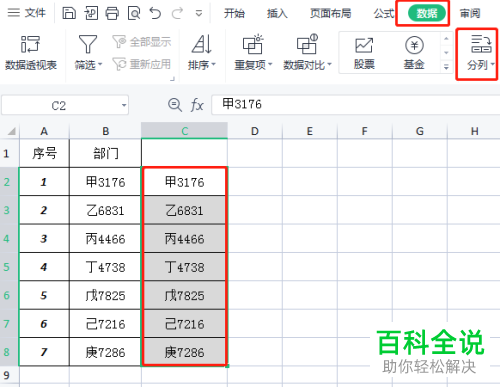500x387 pixels.
Task: Select column H header
Action: click(475, 131)
